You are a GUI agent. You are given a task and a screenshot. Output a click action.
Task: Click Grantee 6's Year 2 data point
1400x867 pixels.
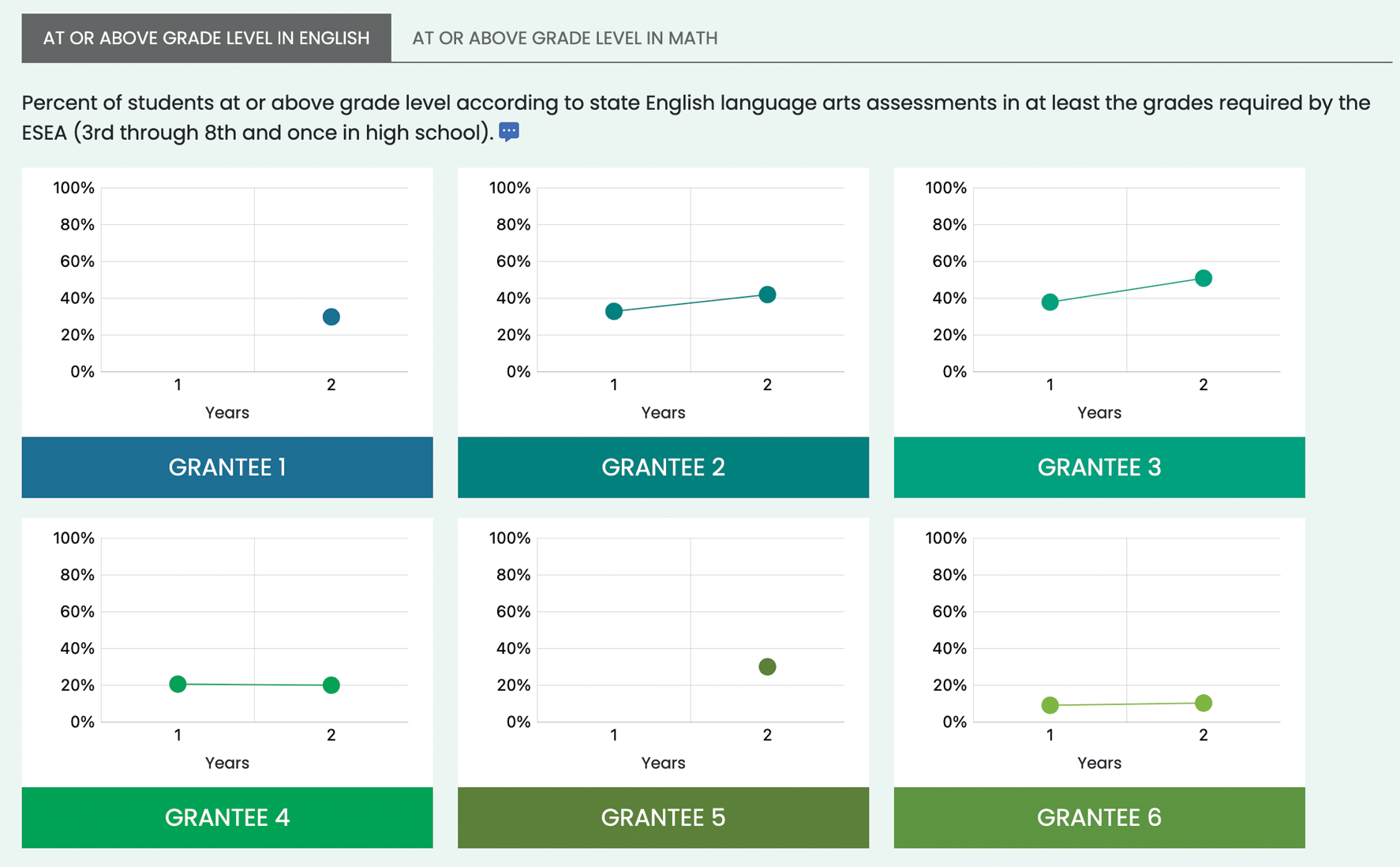pos(1203,701)
